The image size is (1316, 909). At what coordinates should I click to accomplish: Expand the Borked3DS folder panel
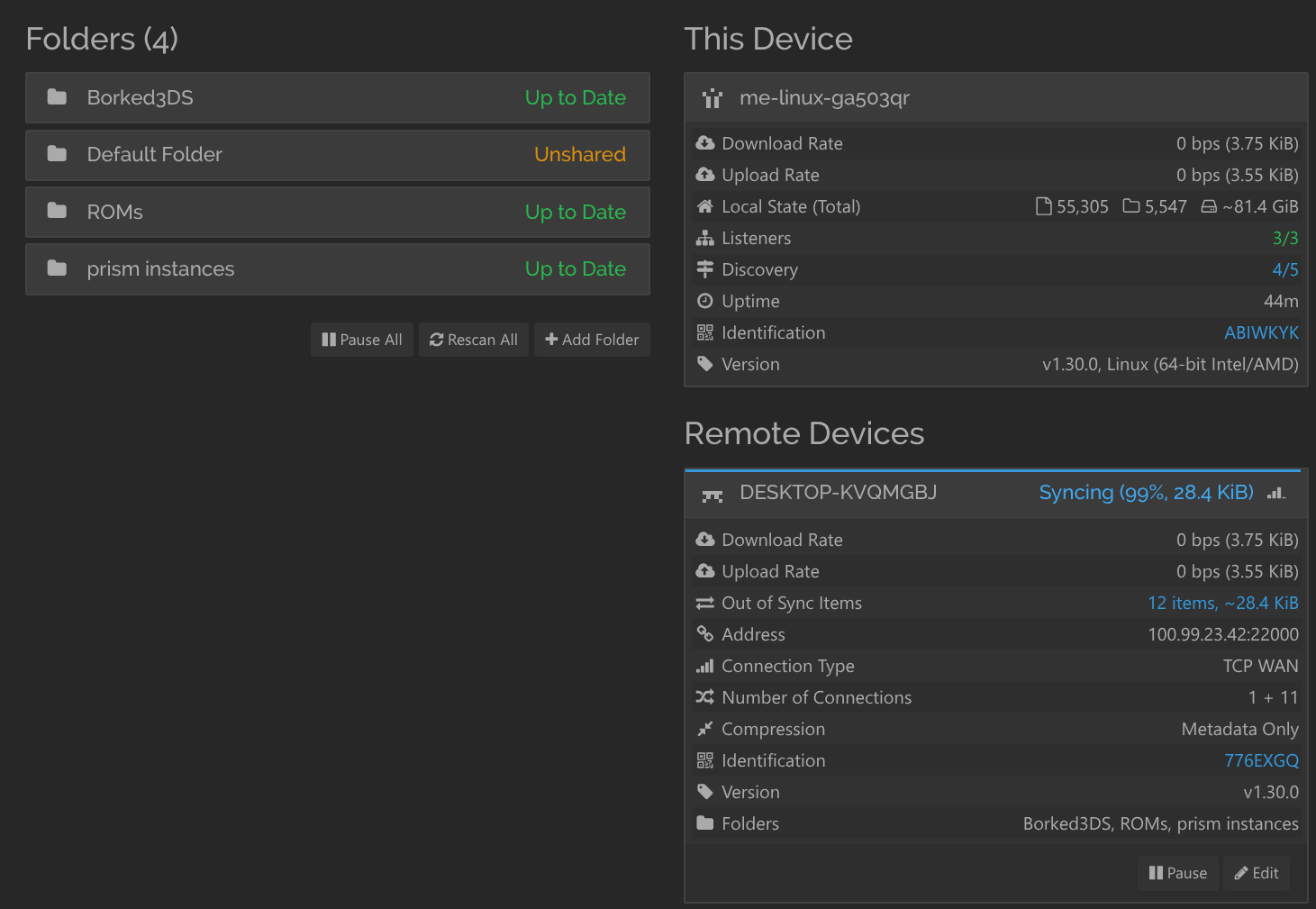click(x=338, y=97)
